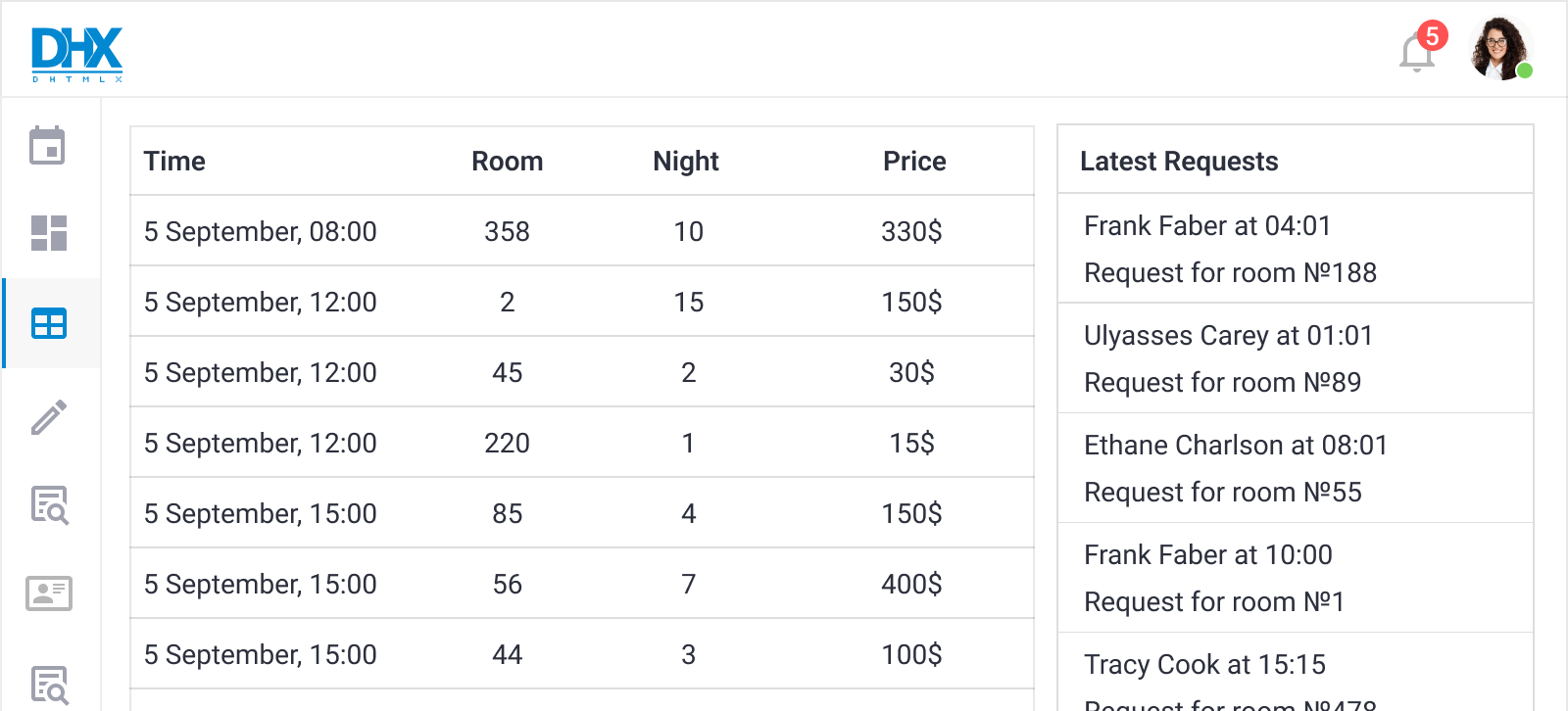Open Frank Faber's request for room №1
The height and width of the screenshot is (711, 1568).
click(1295, 579)
